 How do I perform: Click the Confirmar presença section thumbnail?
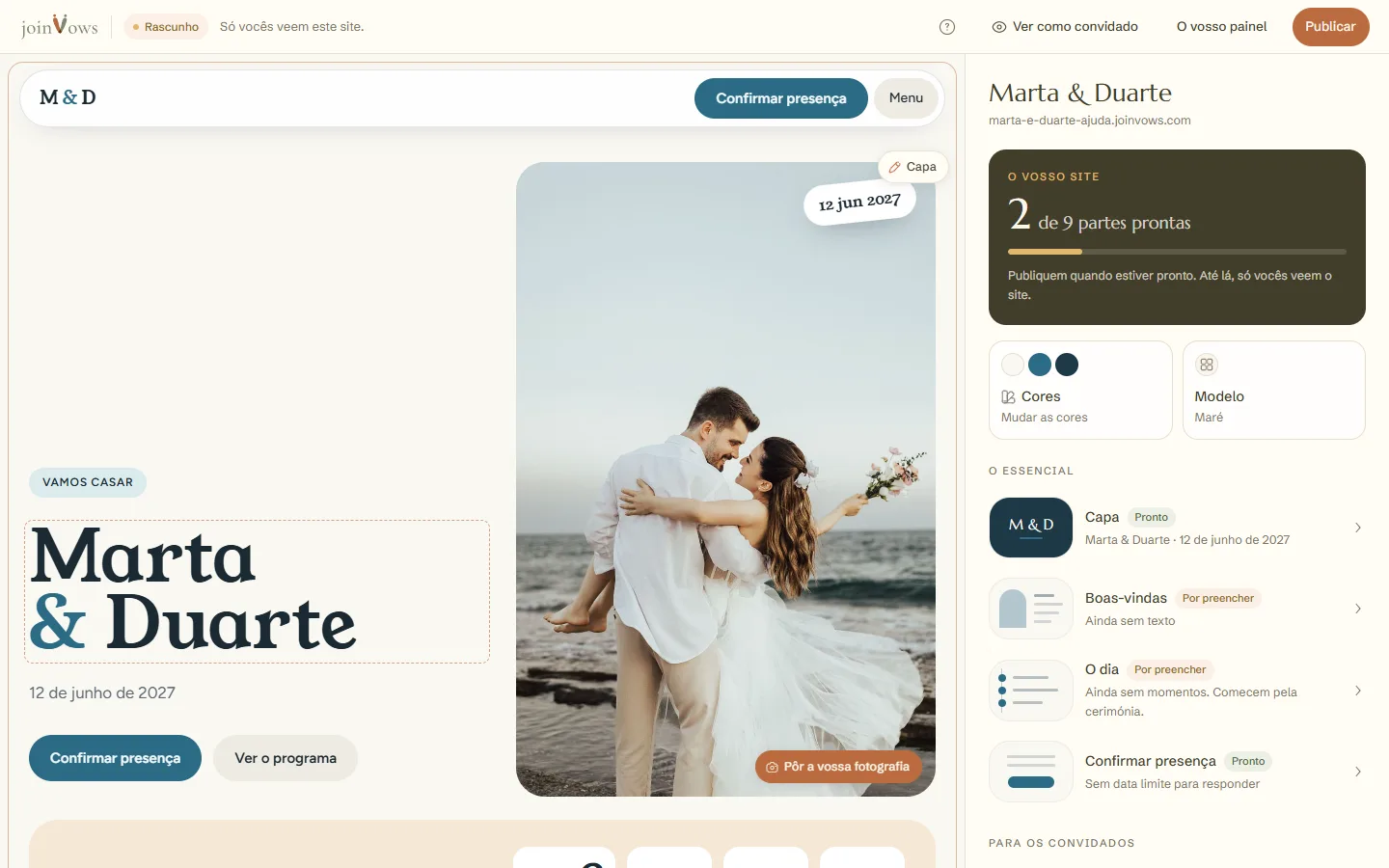[x=1031, y=772]
